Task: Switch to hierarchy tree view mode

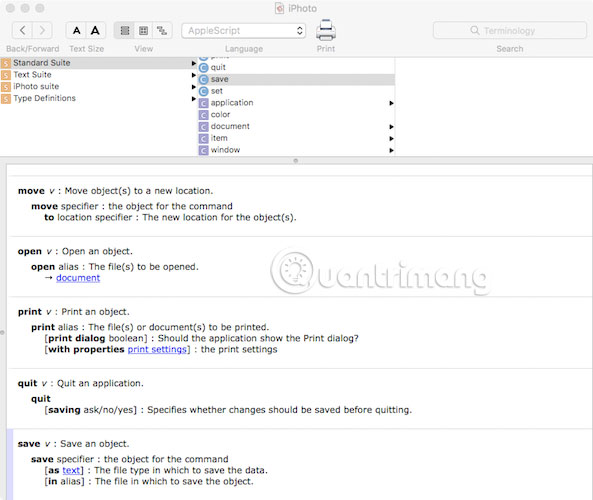Action: click(162, 30)
